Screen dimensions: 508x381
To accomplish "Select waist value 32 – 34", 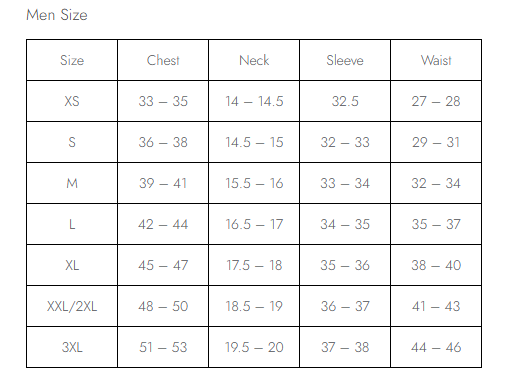I will click(x=436, y=183).
